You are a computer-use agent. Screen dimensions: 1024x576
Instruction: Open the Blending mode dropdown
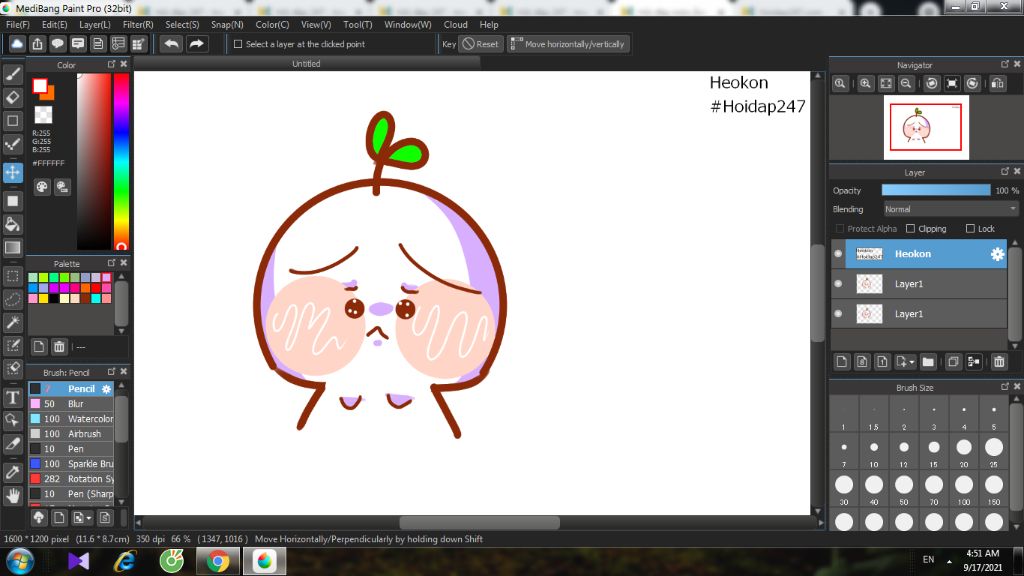[950, 209]
